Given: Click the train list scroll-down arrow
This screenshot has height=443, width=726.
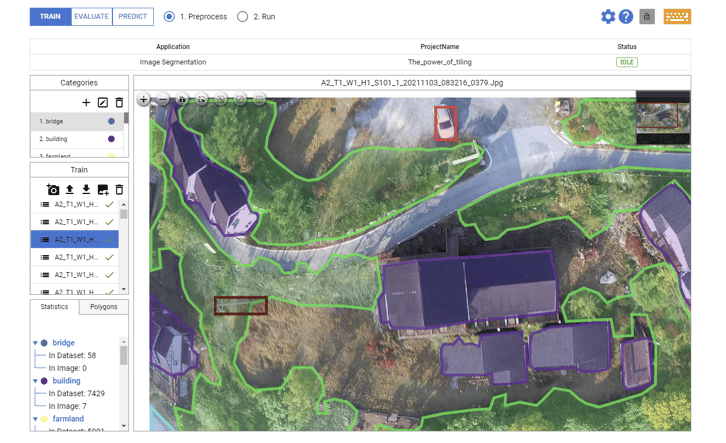Looking at the screenshot, I should pos(124,289).
